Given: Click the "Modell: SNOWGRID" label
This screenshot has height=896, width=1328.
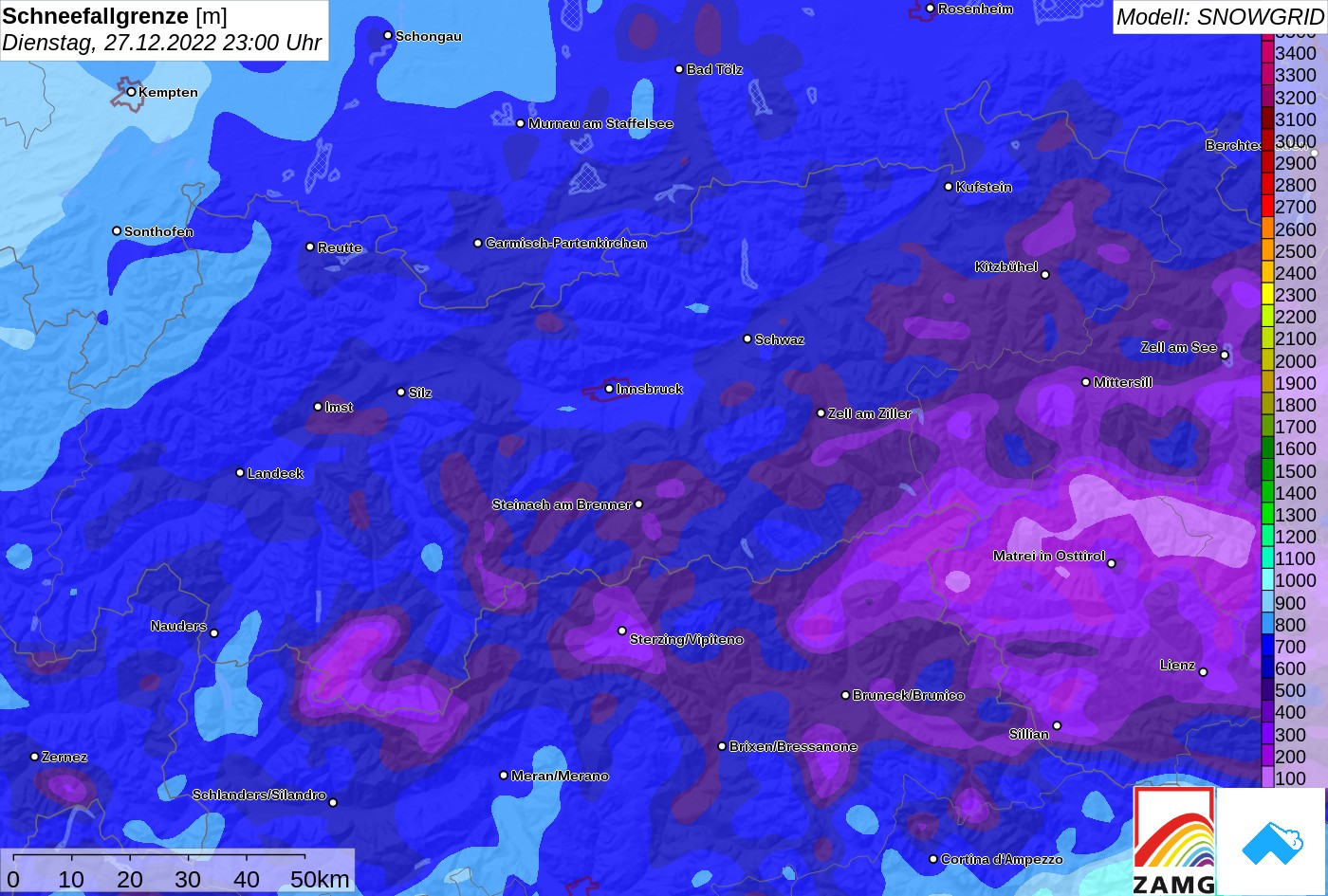Looking at the screenshot, I should click(x=1220, y=16).
